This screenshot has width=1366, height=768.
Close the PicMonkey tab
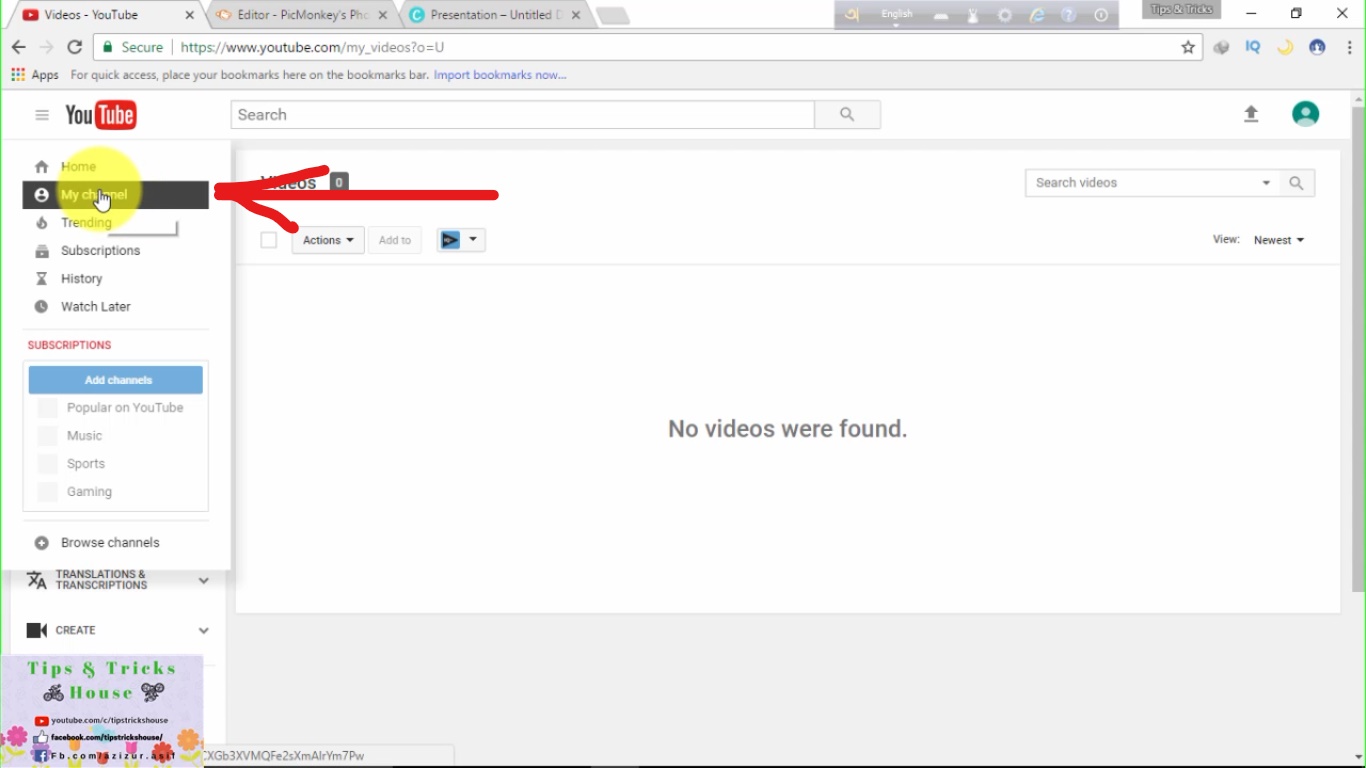pyautogui.click(x=383, y=15)
